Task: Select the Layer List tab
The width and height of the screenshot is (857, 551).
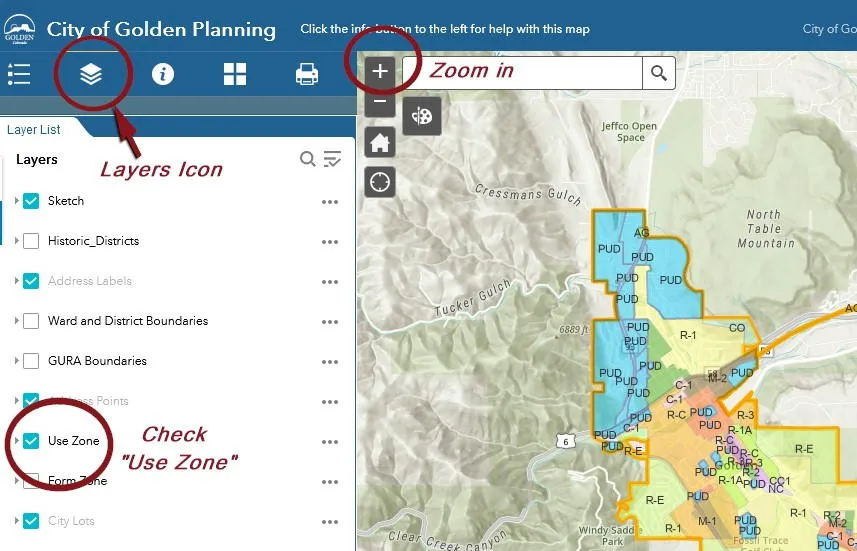Action: pyautogui.click(x=34, y=130)
